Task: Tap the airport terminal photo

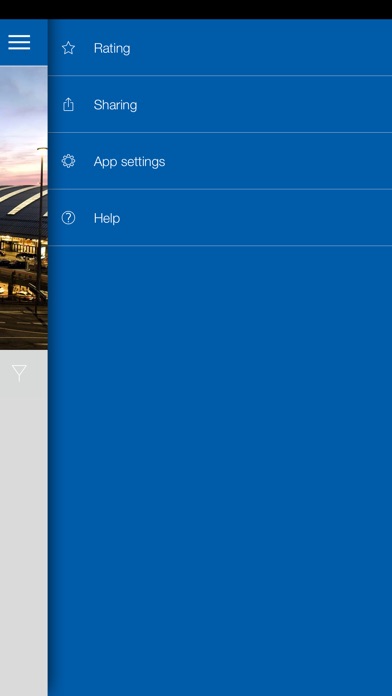Action: point(24,208)
